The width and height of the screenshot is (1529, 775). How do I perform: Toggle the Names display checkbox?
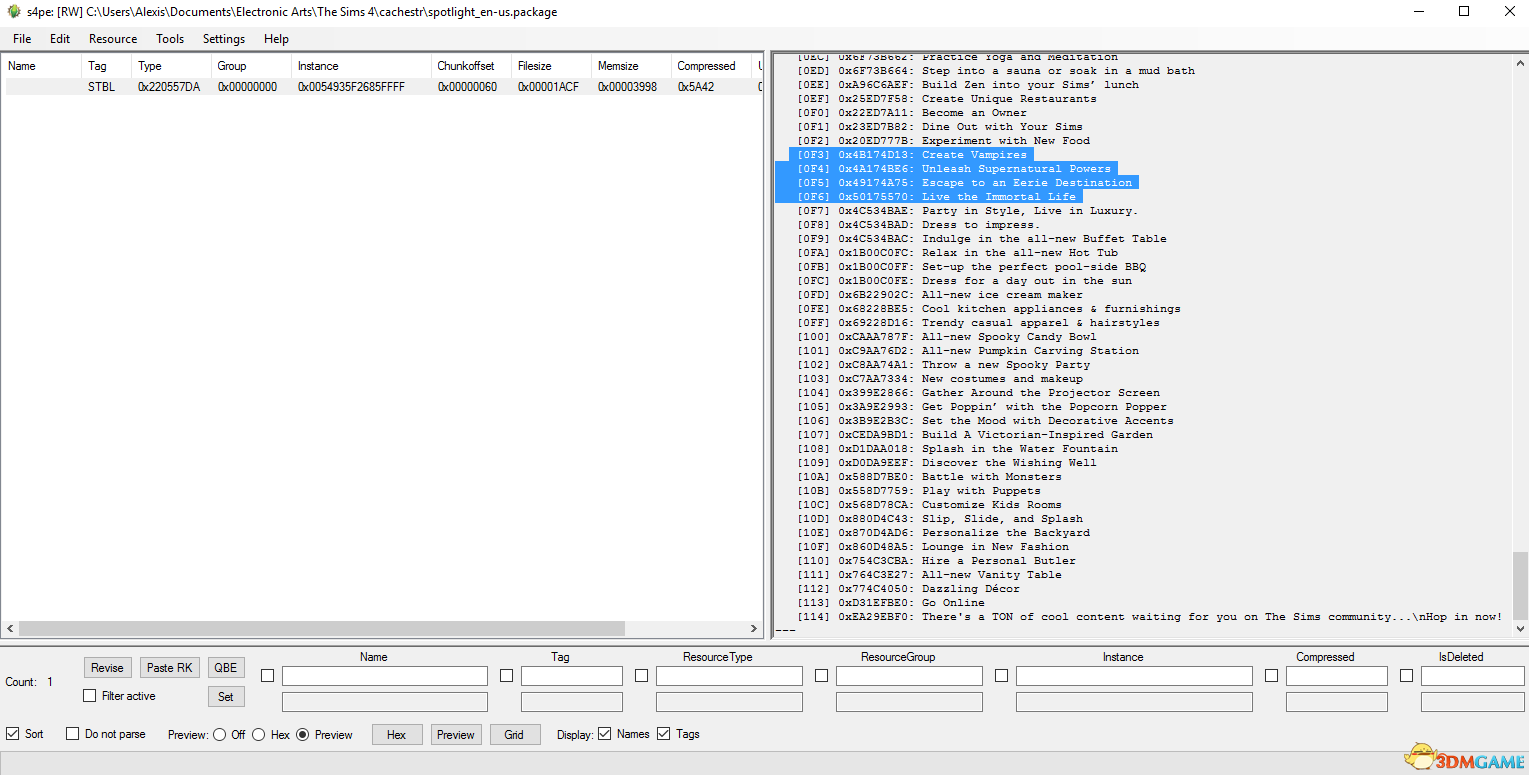click(x=604, y=734)
